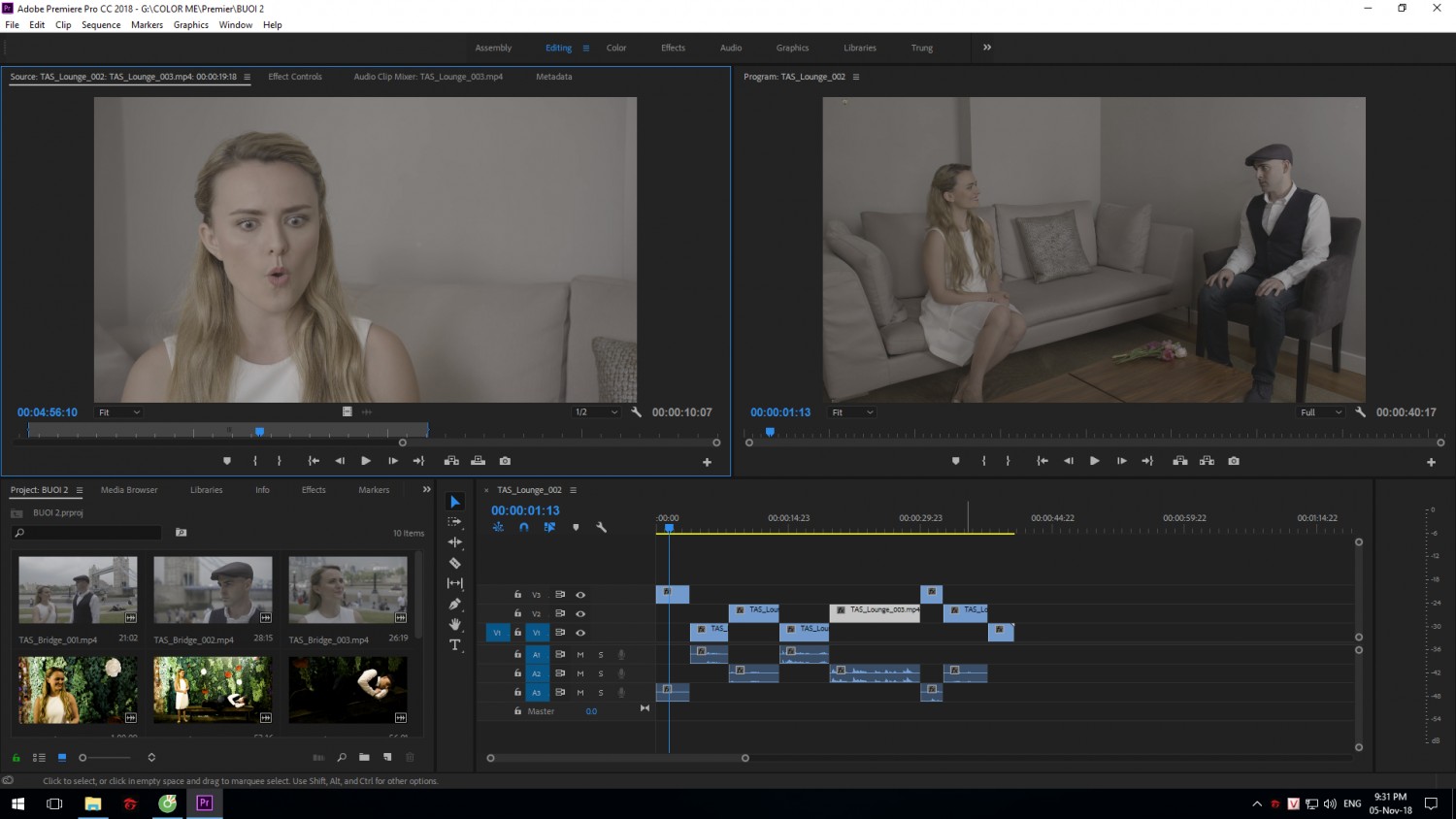Image resolution: width=1456 pixels, height=819 pixels.
Task: Open Premiere Pro from Windows taskbar
Action: click(x=205, y=803)
